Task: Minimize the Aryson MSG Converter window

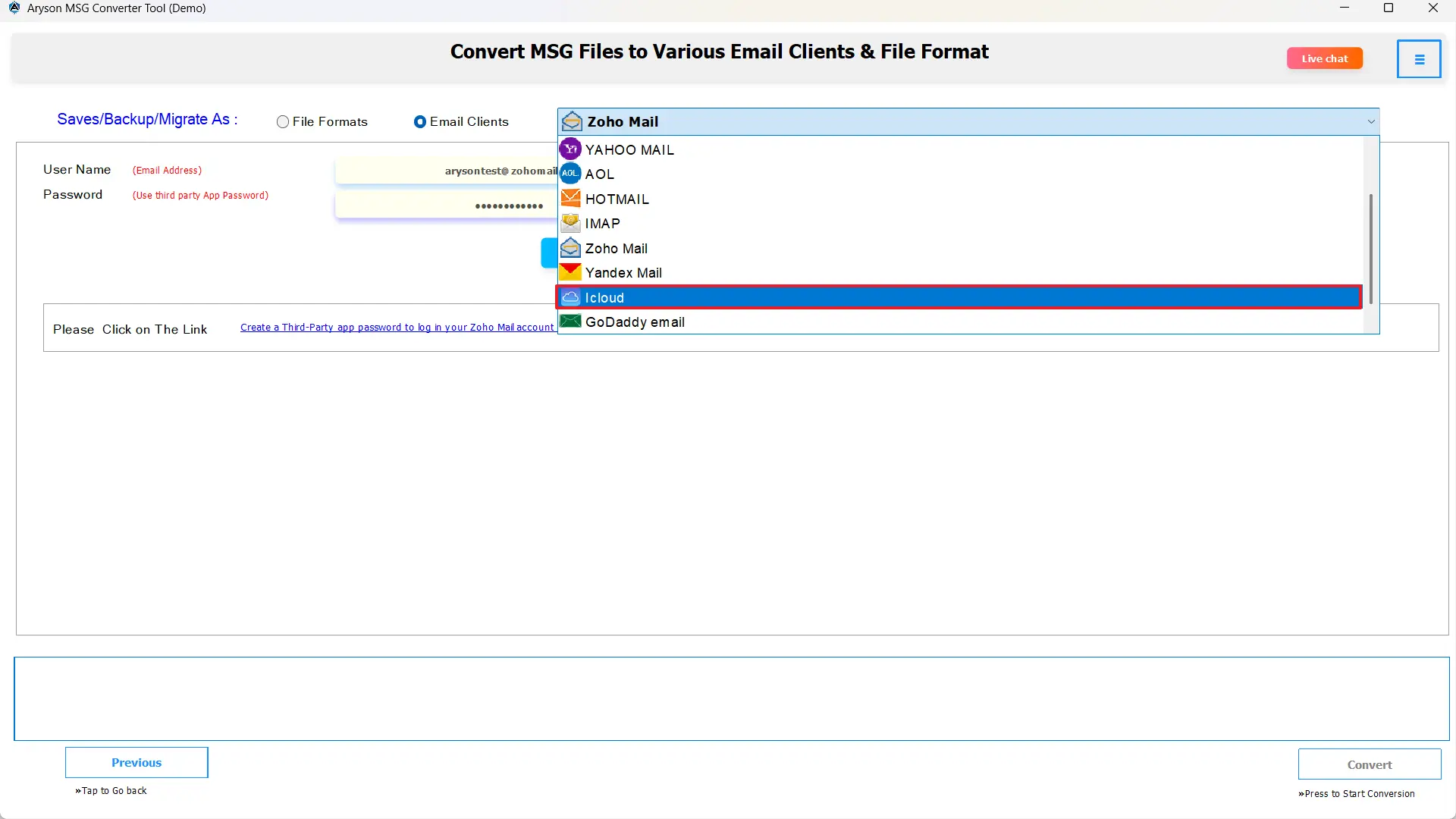Action: (1345, 8)
